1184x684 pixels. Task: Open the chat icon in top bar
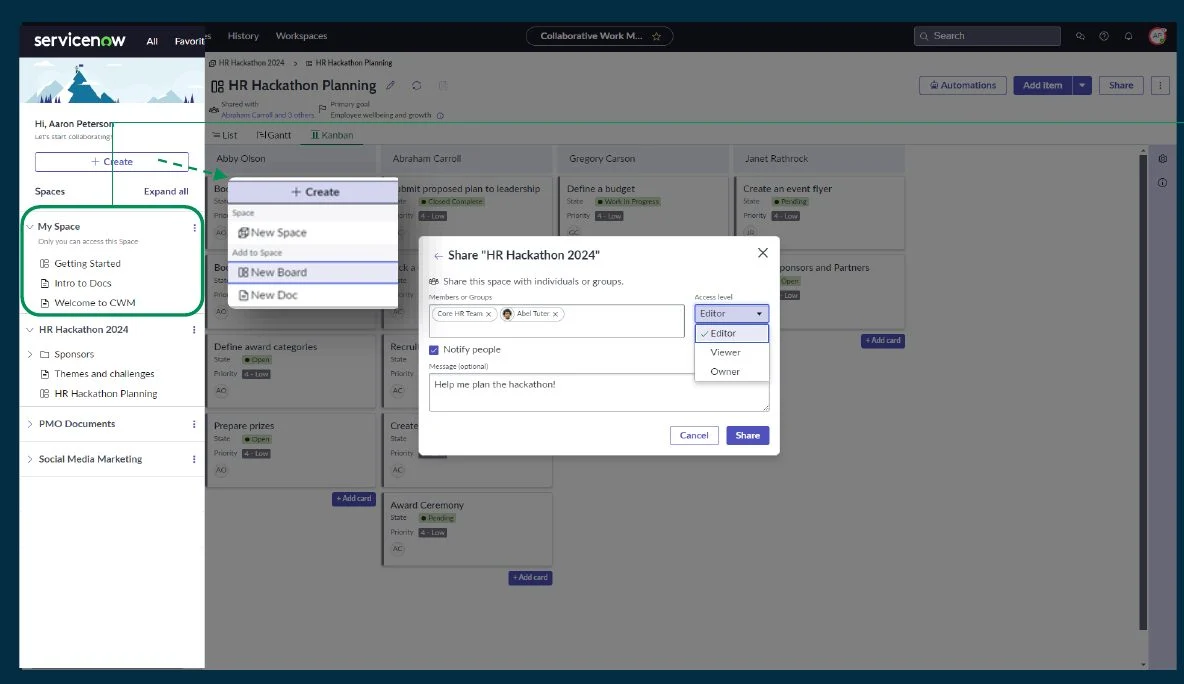coord(1080,36)
